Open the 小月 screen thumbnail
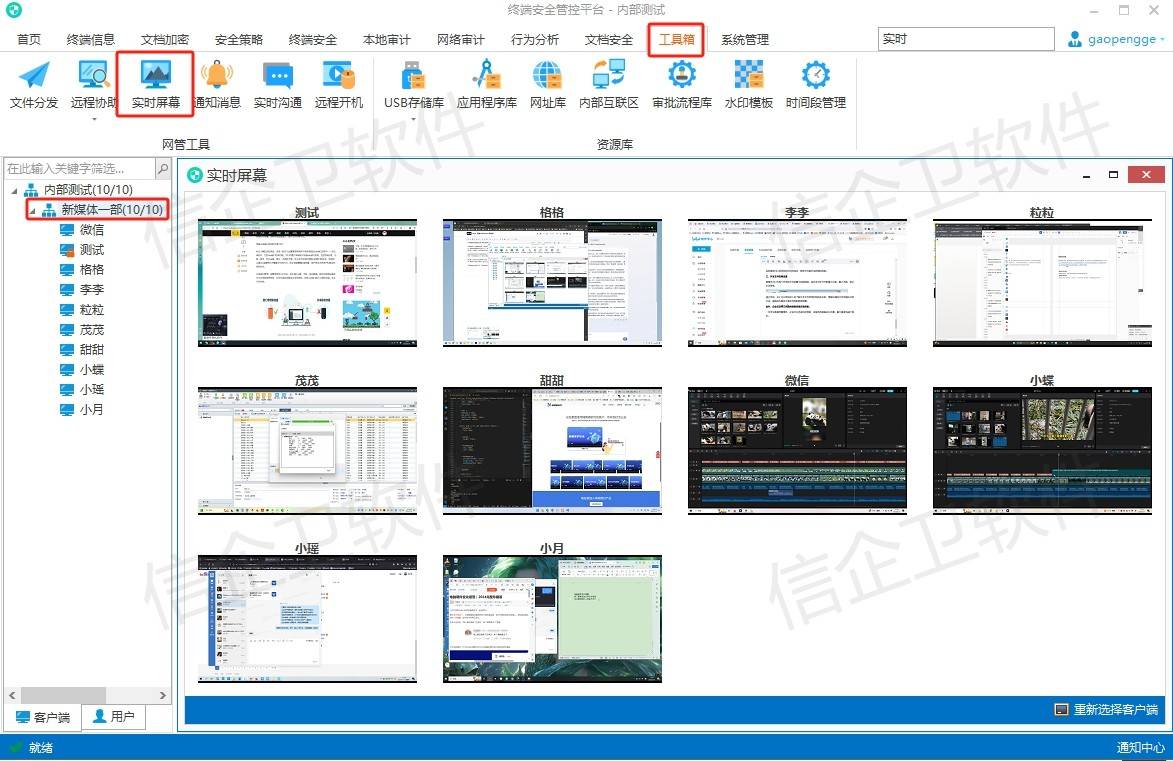 [552, 619]
